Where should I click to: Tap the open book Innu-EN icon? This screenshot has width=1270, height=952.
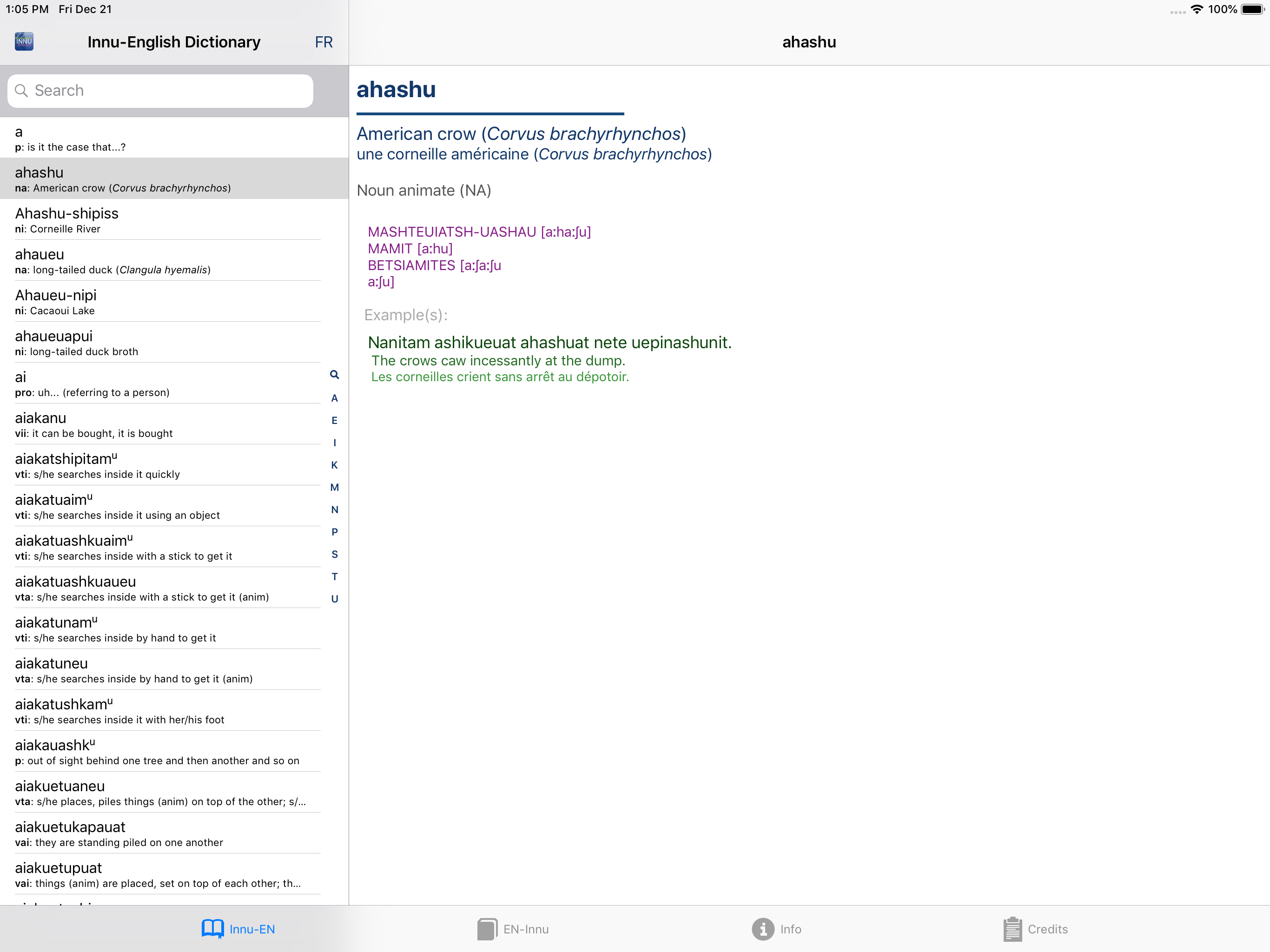click(x=212, y=928)
